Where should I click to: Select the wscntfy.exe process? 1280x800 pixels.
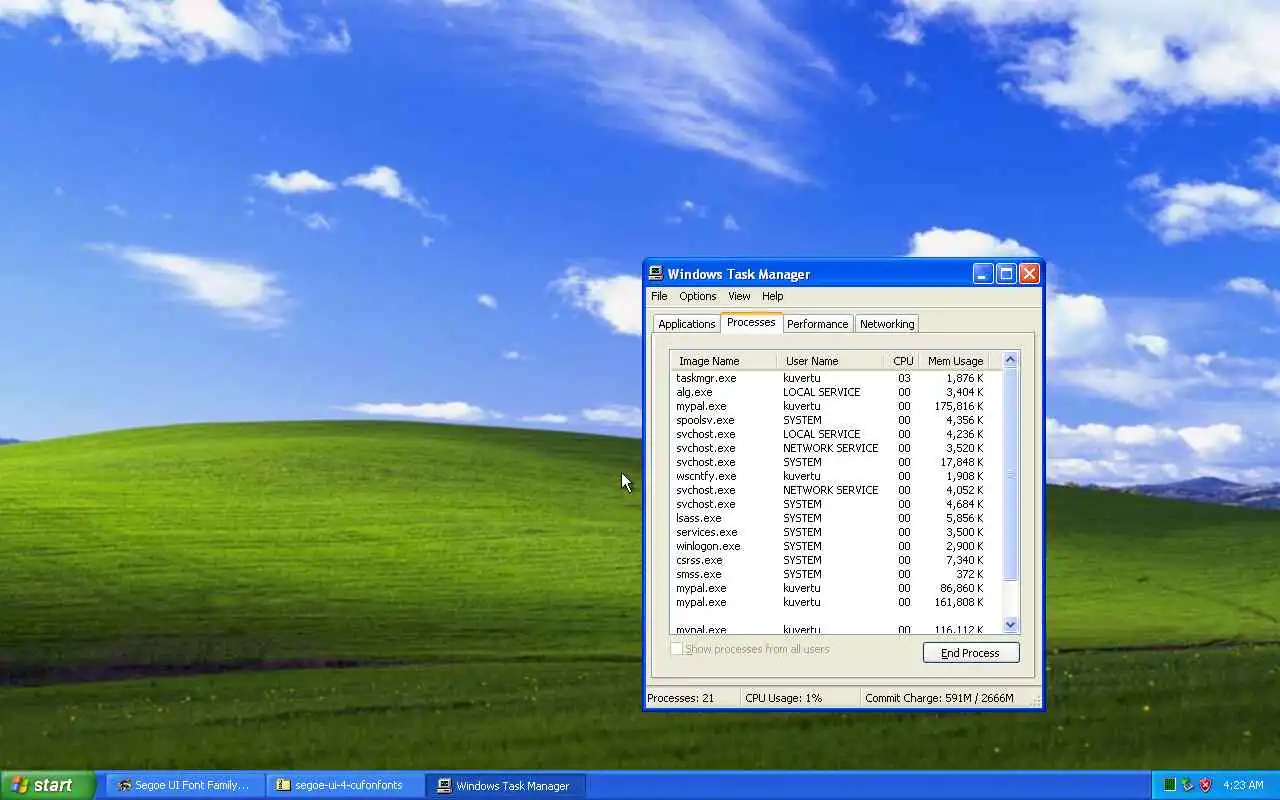pos(835,476)
